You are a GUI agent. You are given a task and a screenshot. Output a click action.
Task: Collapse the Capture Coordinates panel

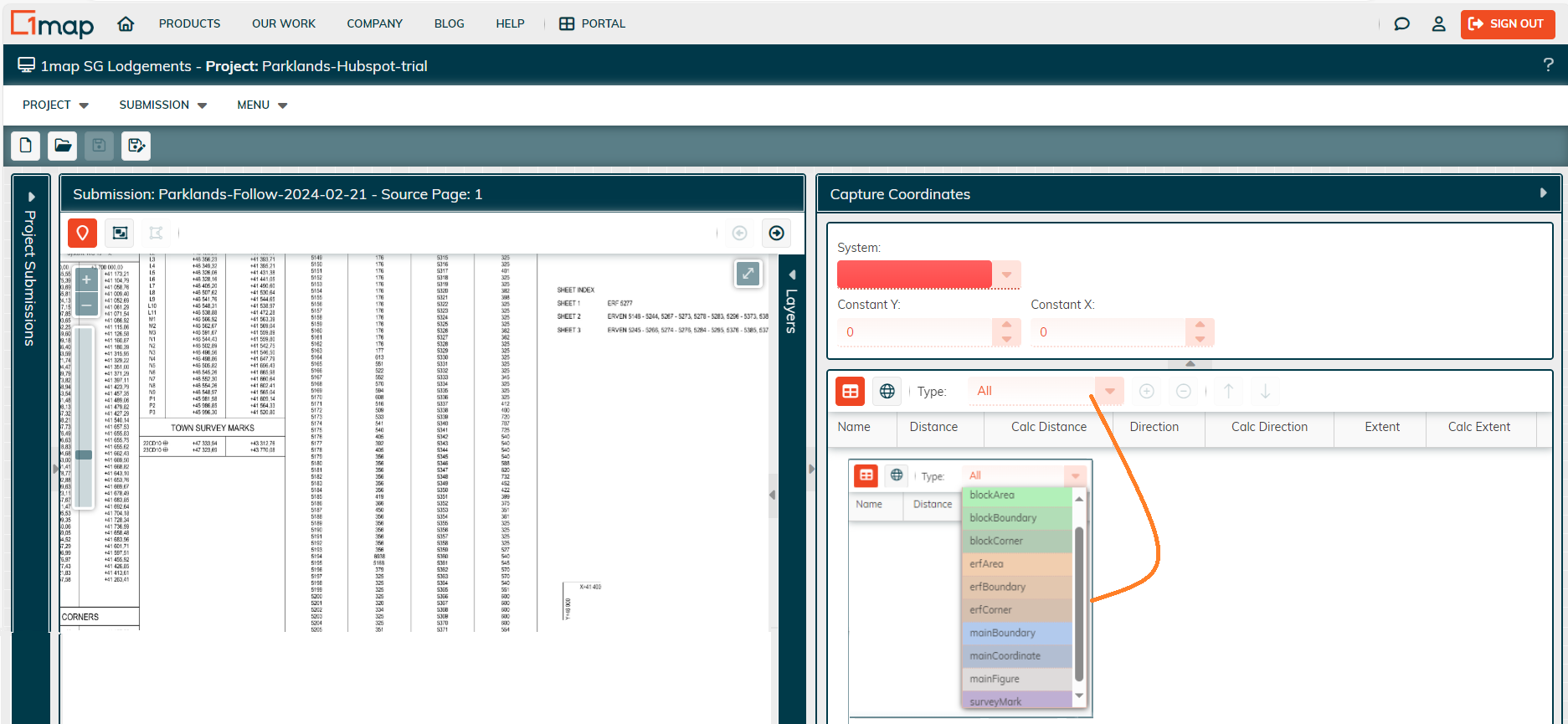[x=1543, y=193]
